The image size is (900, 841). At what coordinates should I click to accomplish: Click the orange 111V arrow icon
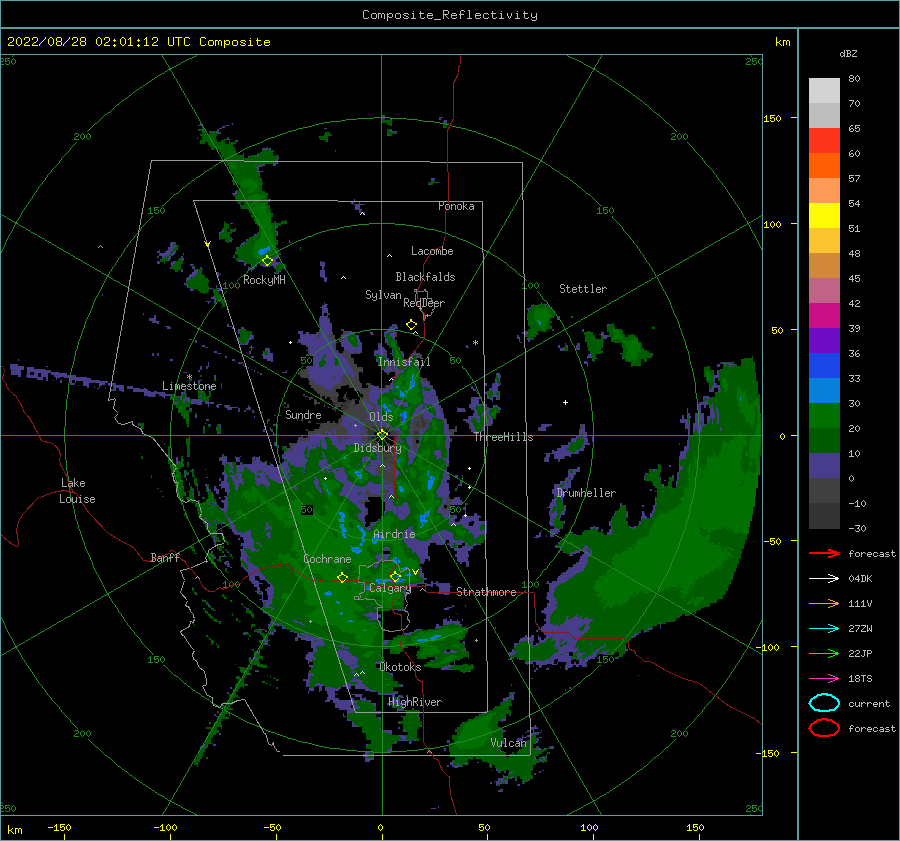coord(824,603)
